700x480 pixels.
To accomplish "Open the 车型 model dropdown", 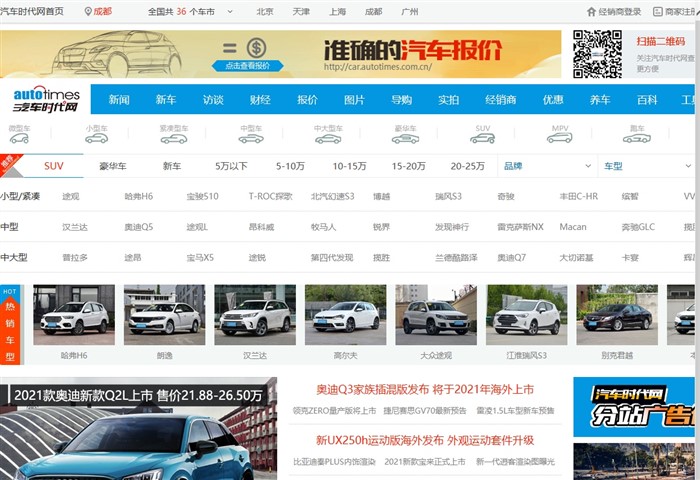I will point(646,166).
